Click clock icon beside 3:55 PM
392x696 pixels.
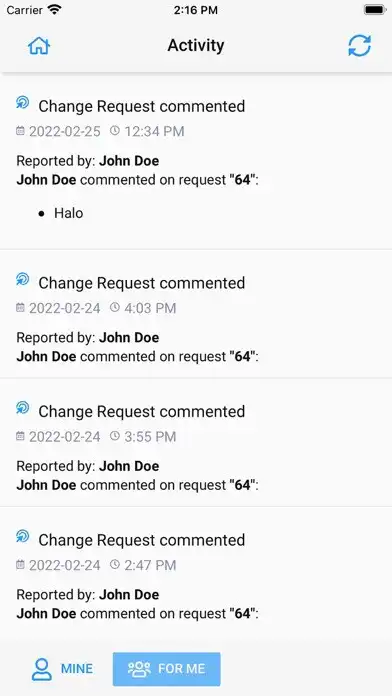pyautogui.click(x=115, y=436)
